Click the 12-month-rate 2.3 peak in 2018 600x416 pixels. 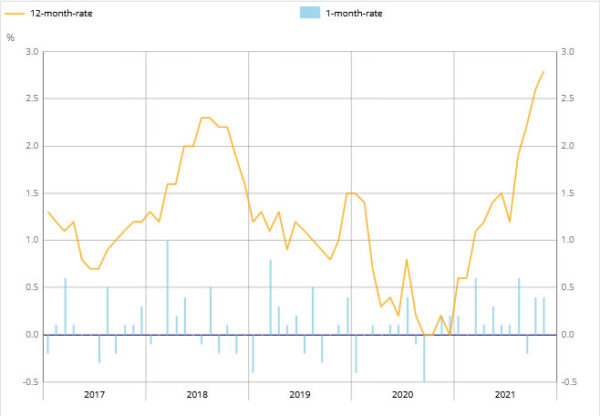pos(206,117)
